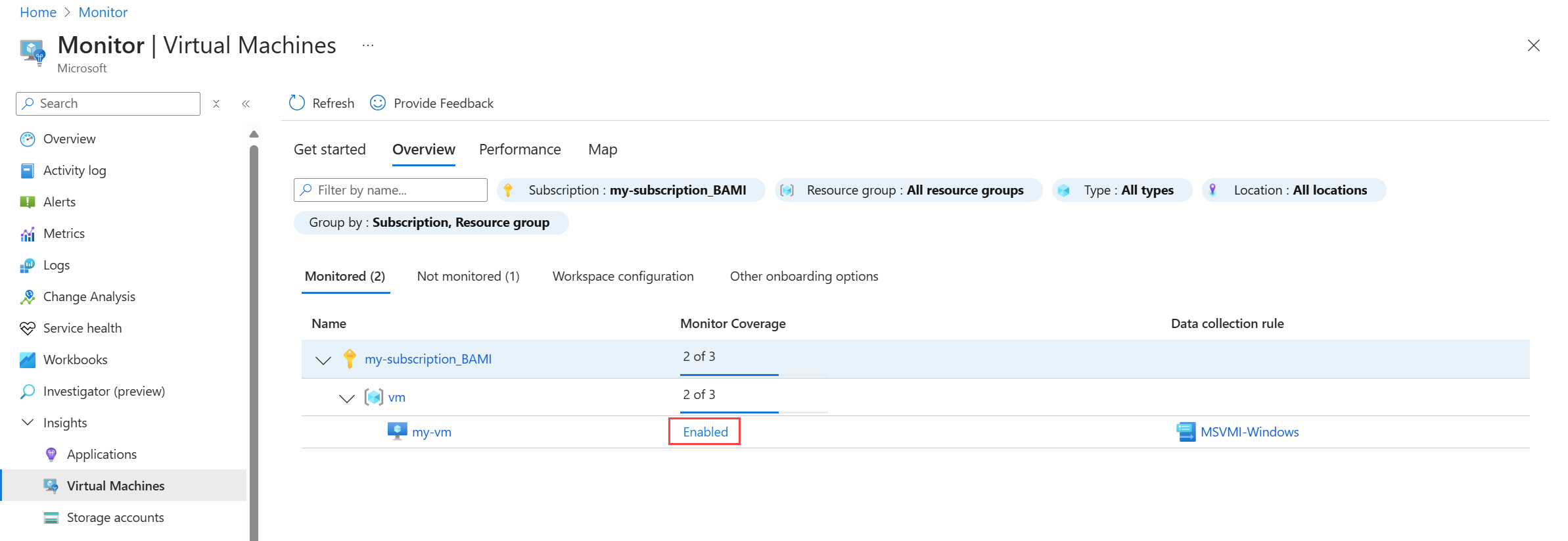
Task: Go to the Home breadcrumb link
Action: tap(38, 12)
